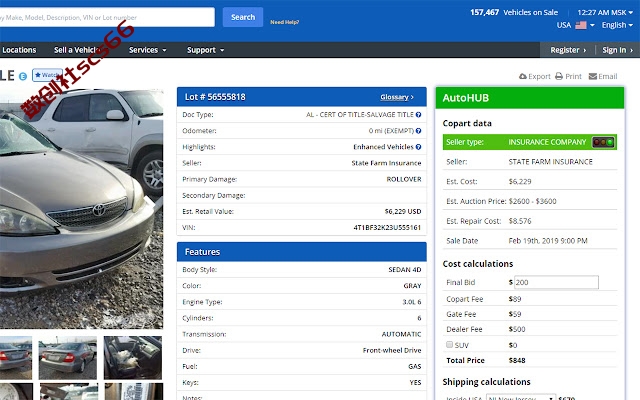This screenshot has height=400, width=640.
Task: Select Sale Date Feb 19th, 2019 text
Action: click(548, 241)
